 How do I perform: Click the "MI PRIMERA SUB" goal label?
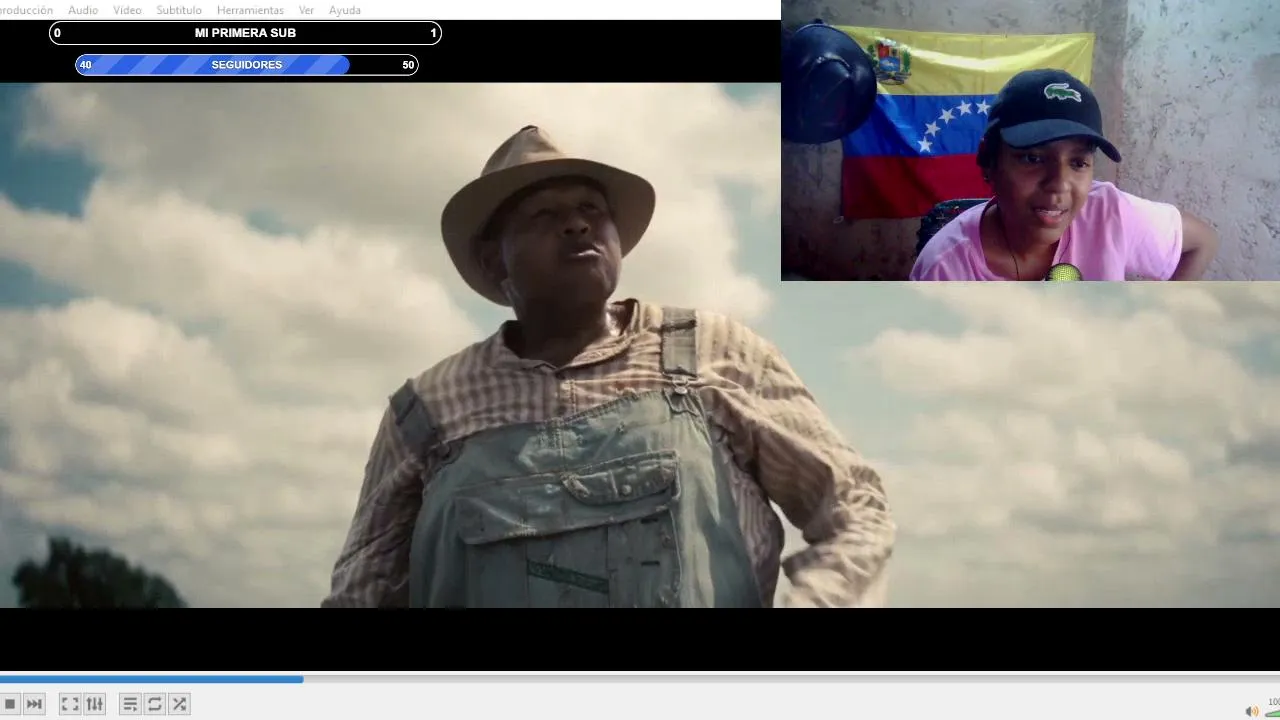pos(245,33)
